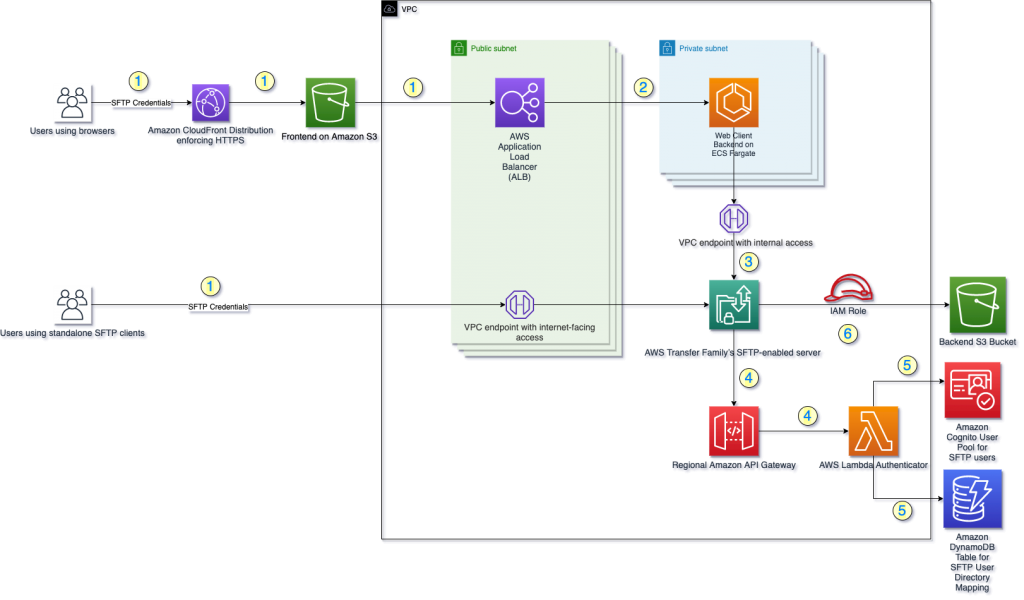Click the Amazon DynamoDB table icon
1024x600 pixels.
(974, 500)
